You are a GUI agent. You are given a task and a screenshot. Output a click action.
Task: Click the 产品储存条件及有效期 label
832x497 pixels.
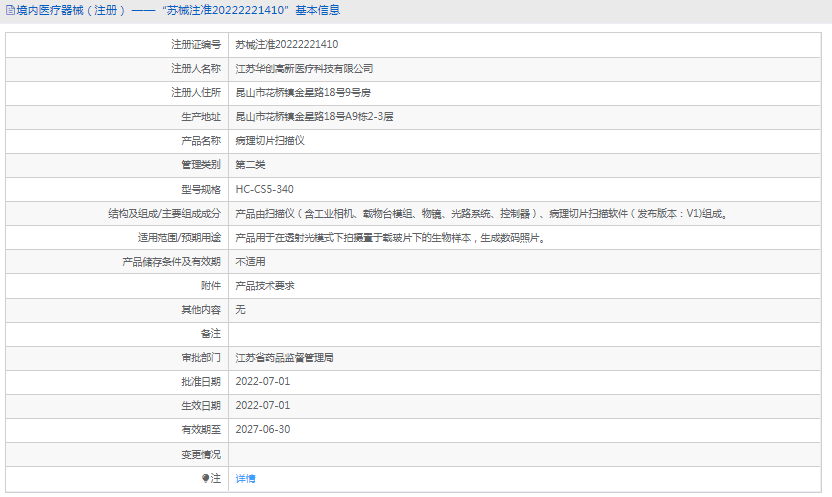pos(171,261)
